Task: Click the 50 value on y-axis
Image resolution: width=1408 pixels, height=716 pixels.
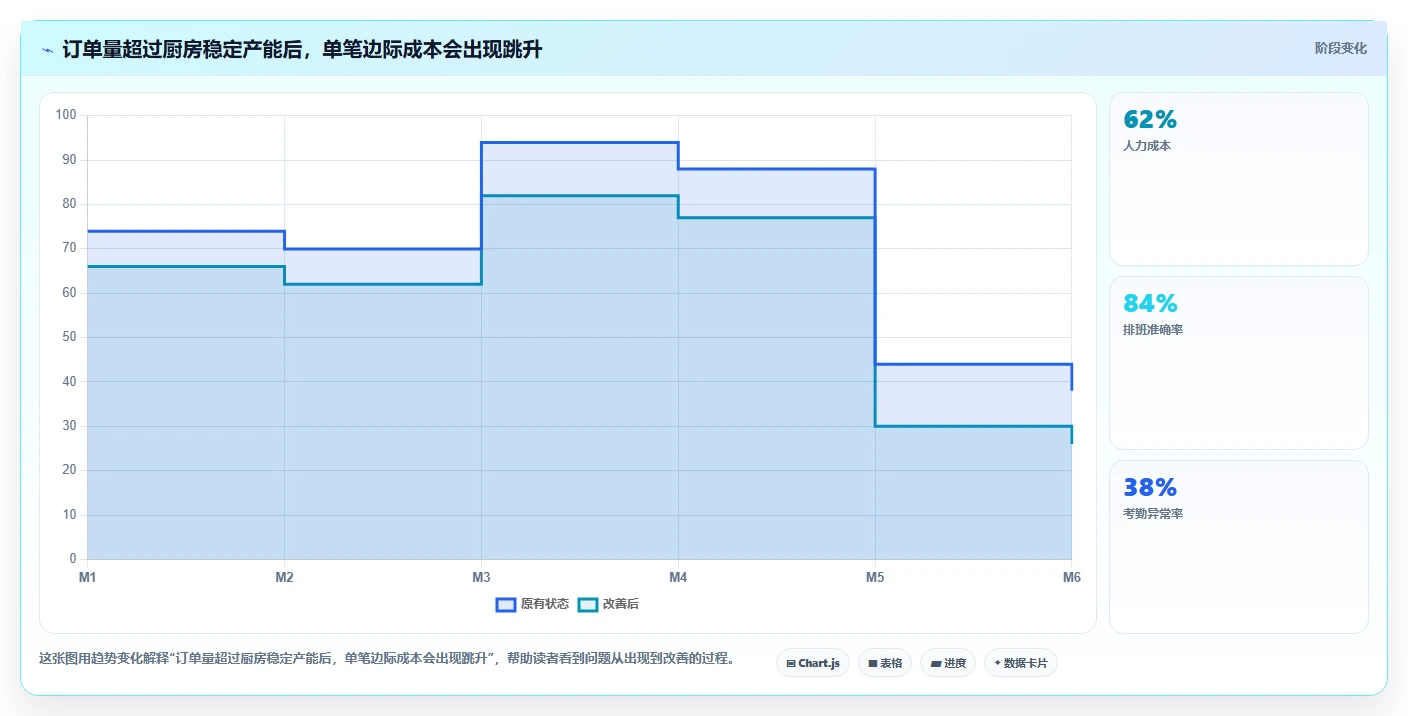Action: tap(69, 337)
